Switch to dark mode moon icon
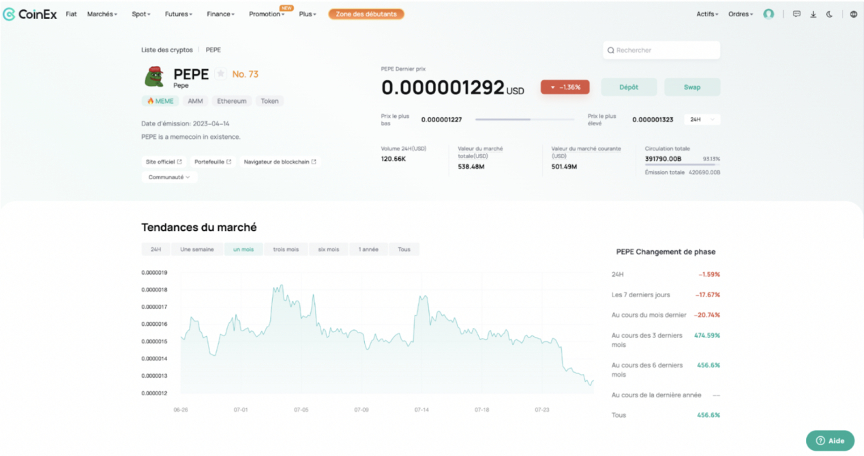 [829, 14]
